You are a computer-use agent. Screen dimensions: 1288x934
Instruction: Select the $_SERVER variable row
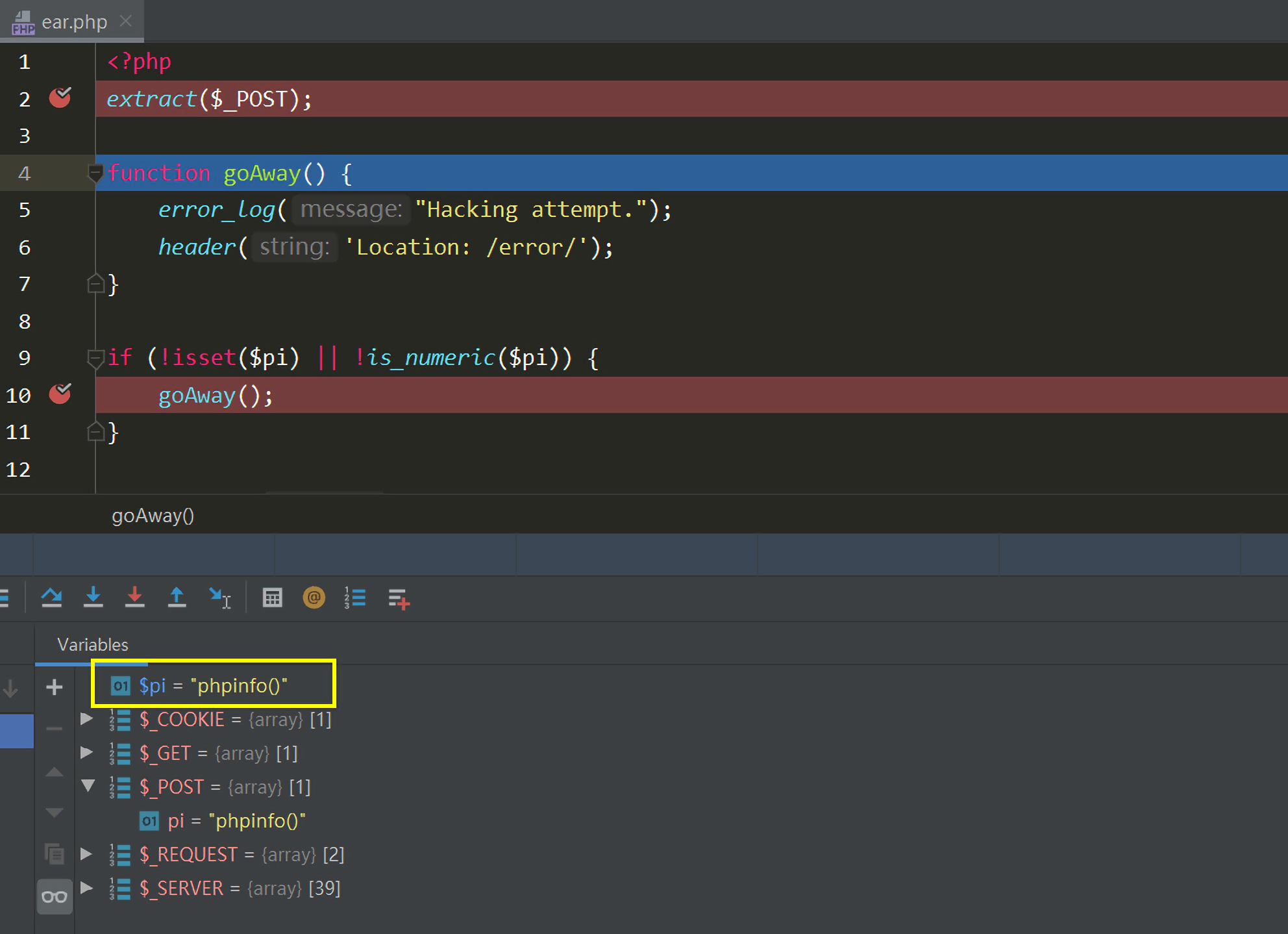point(225,888)
